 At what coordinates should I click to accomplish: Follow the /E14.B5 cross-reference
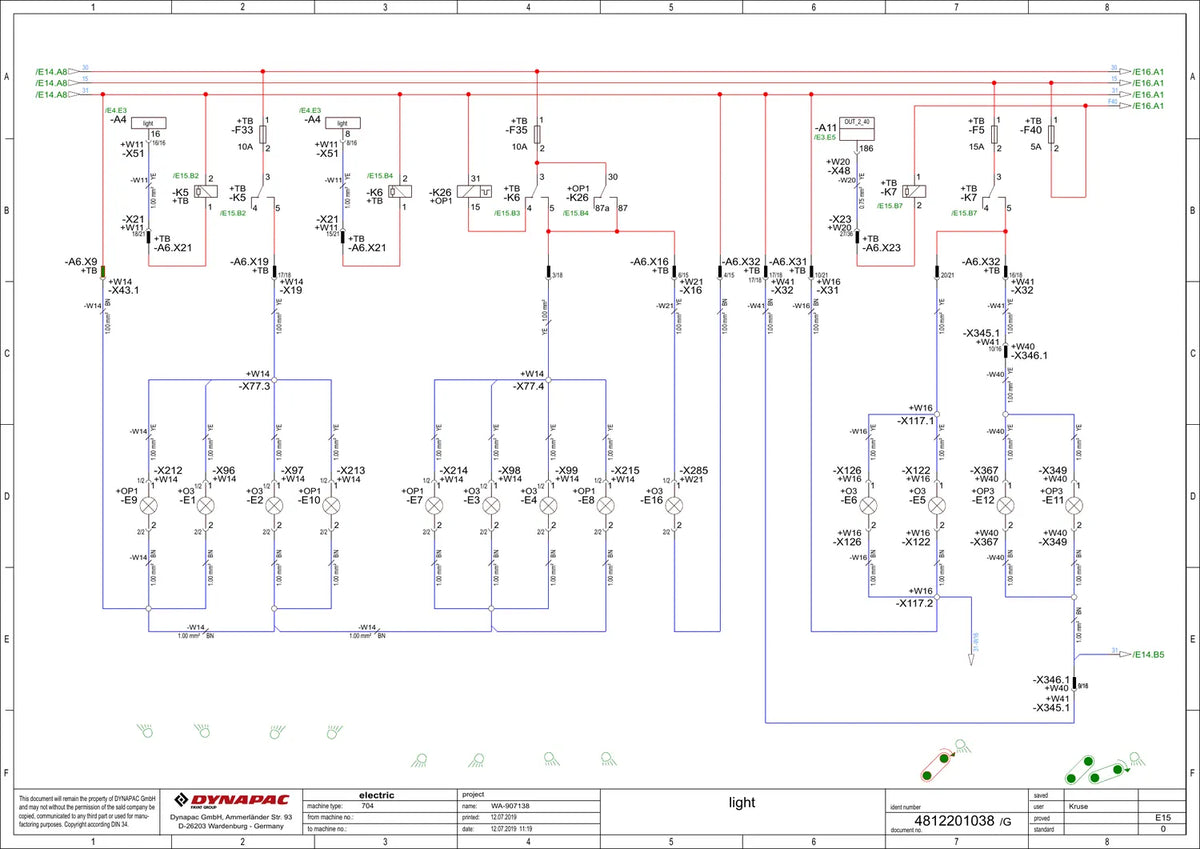tap(1150, 654)
